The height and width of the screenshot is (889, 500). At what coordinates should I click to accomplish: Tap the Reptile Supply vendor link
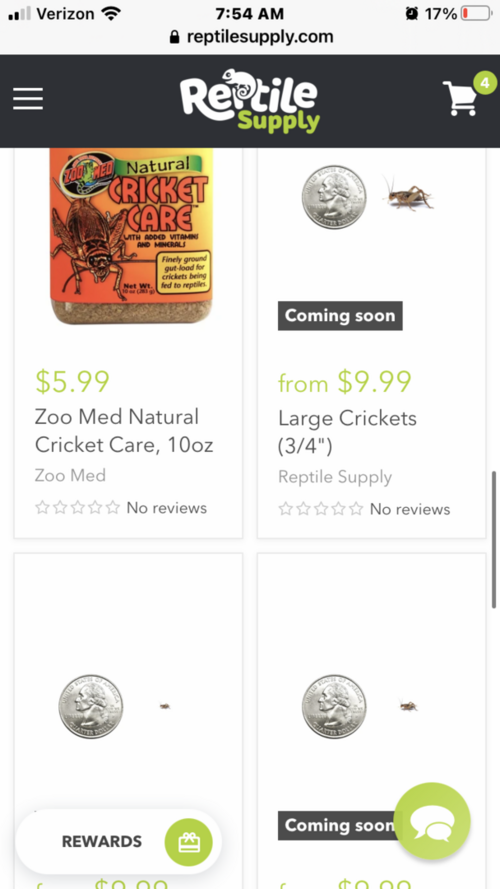pyautogui.click(x=335, y=477)
